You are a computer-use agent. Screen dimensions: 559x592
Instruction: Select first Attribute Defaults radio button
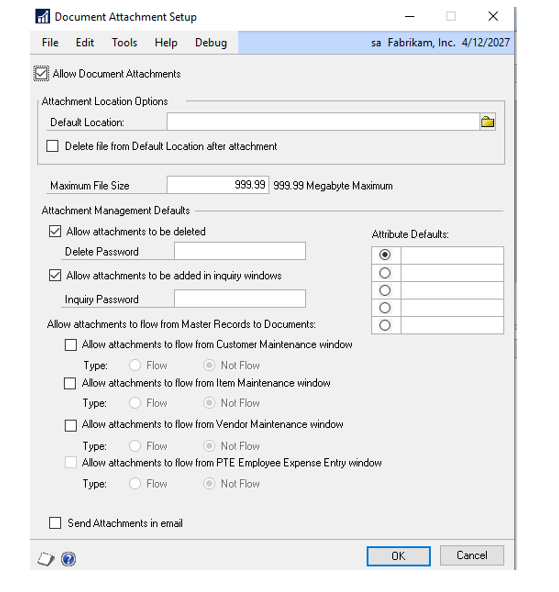tap(385, 255)
